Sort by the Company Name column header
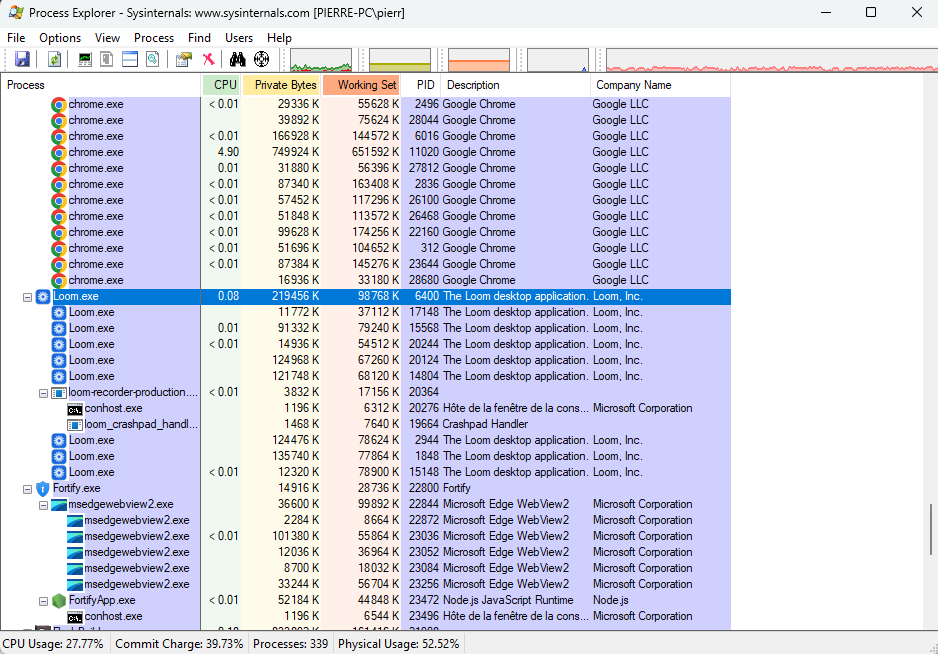 tap(660, 85)
